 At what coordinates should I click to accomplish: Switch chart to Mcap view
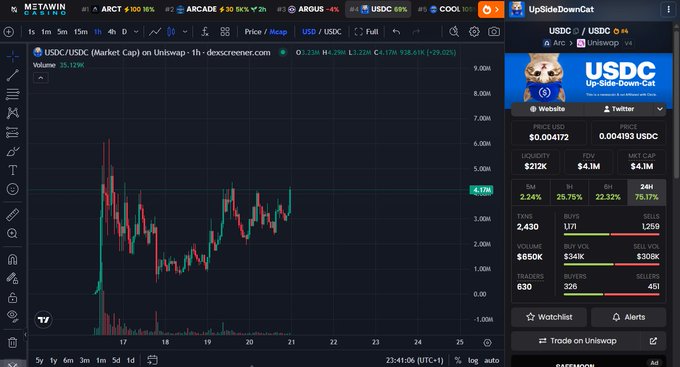[278, 32]
